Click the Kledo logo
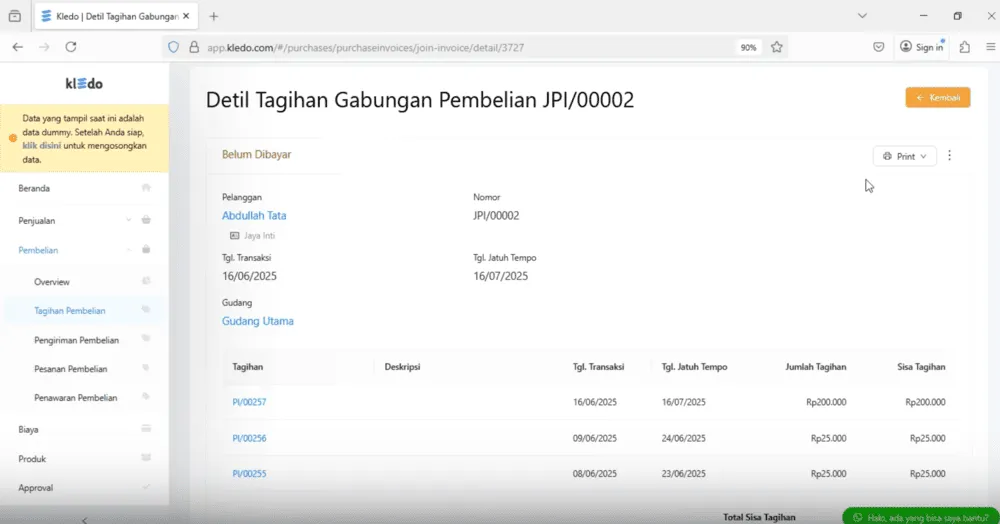Screen dimensions: 1000x524 pos(84,84)
